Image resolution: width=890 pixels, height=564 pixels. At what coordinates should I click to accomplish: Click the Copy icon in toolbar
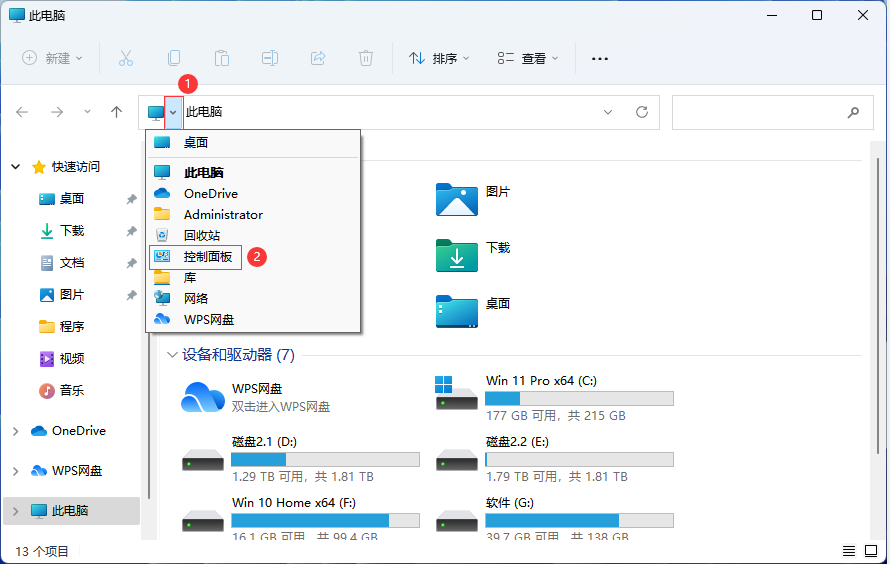pyautogui.click(x=174, y=58)
